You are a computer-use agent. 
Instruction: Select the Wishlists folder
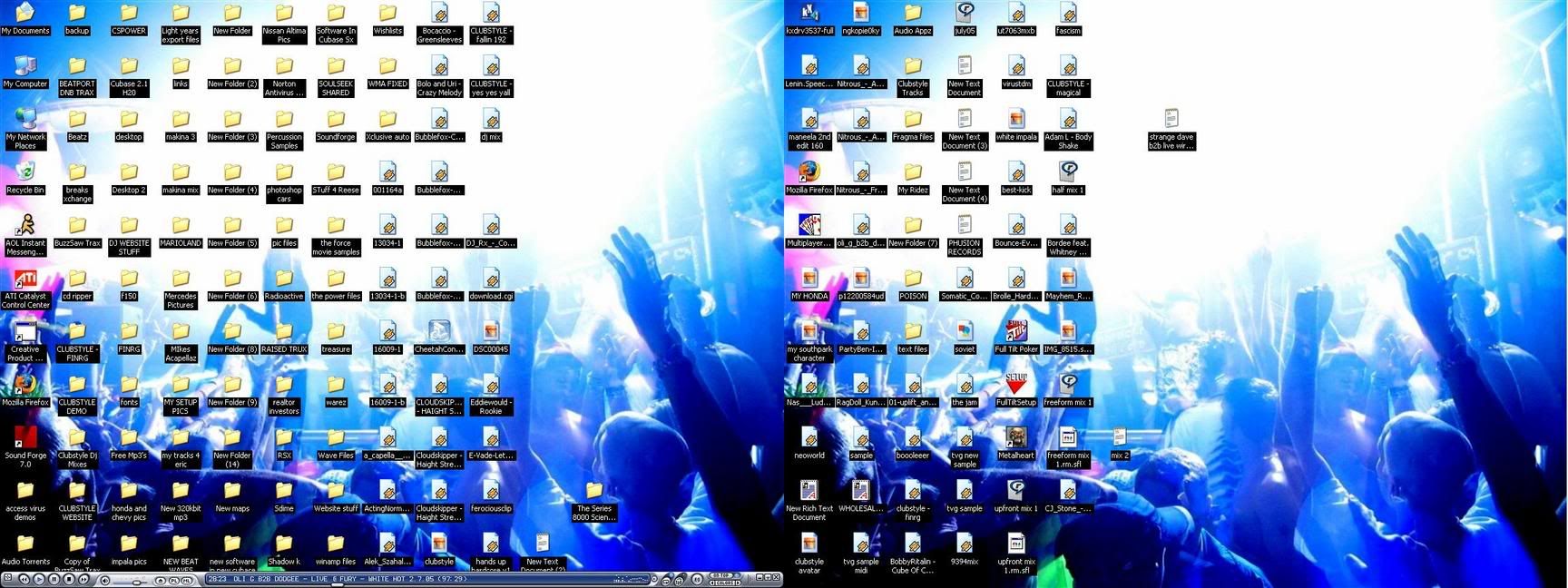pyautogui.click(x=387, y=19)
